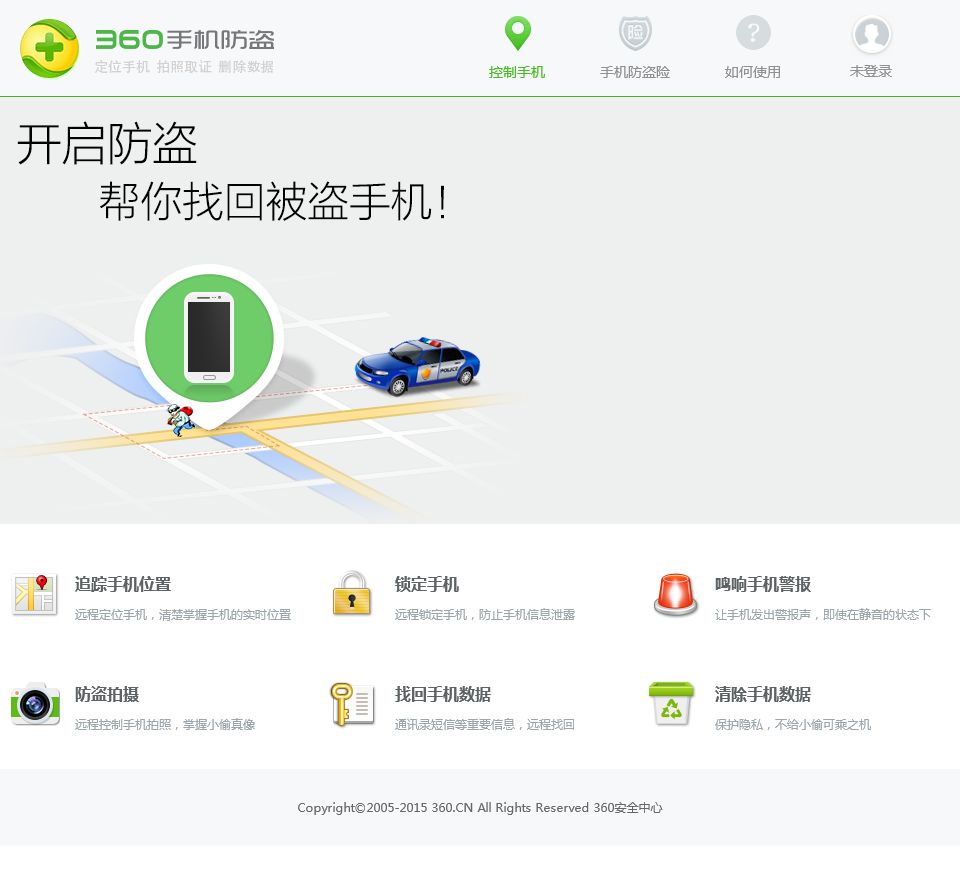960x873 pixels.
Task: Select 清除手机数据 feature heading
Action: (x=763, y=694)
